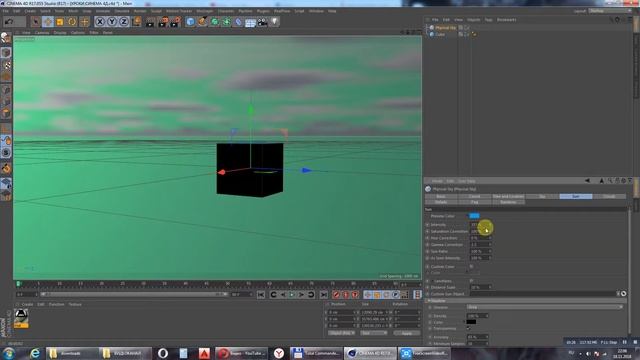Open the Size mode dropdown
This screenshot has width=640, height=360.
pos(373,333)
